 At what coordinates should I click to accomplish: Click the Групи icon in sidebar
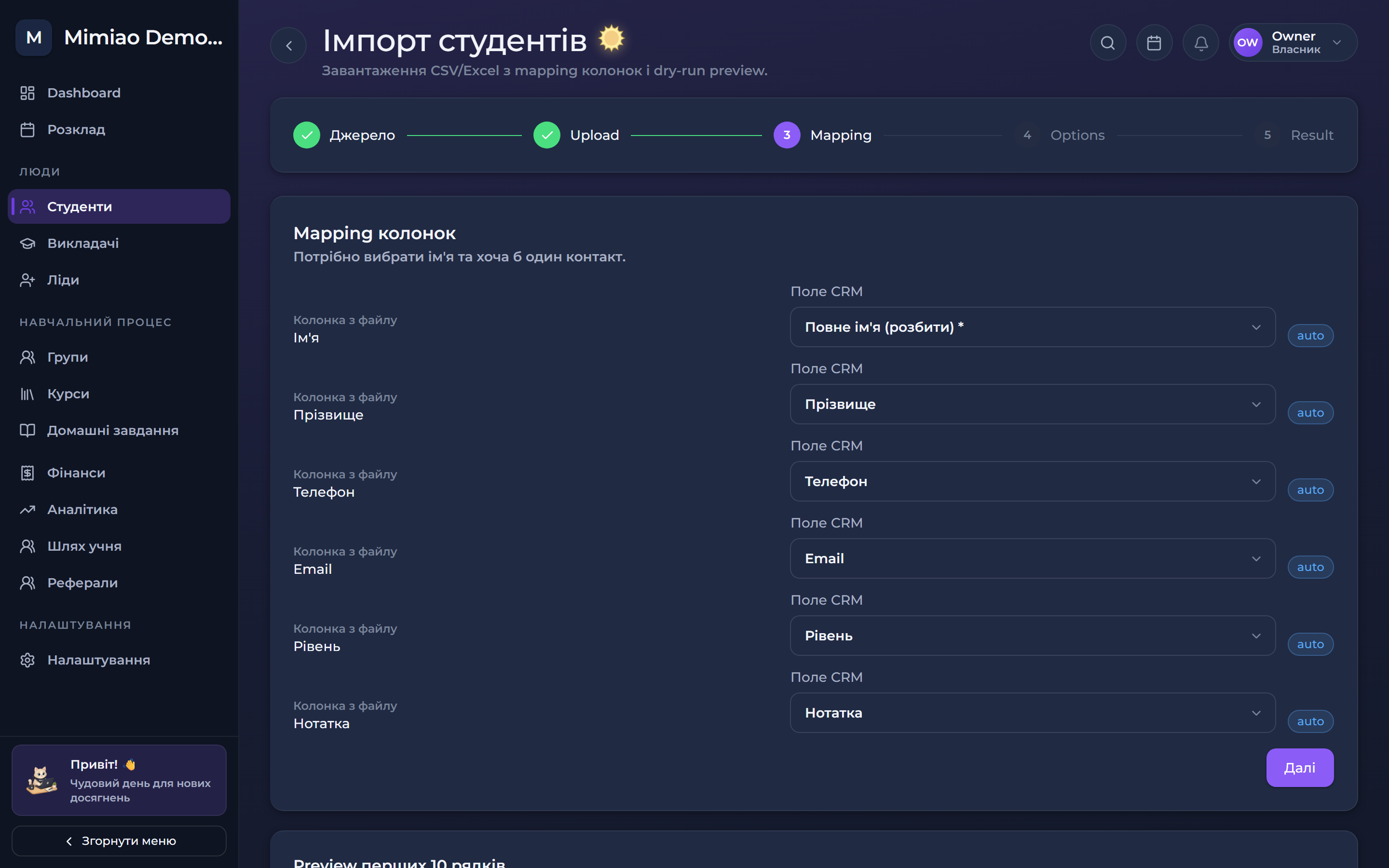27,357
